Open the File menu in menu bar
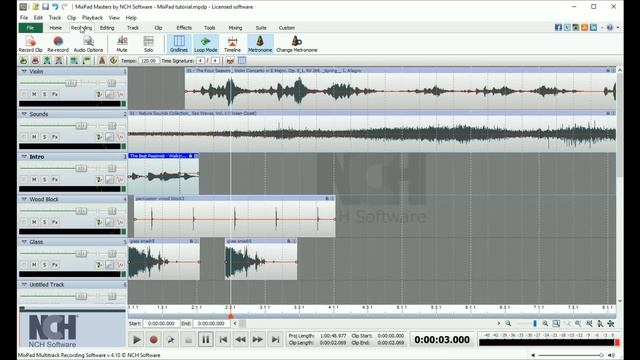The image size is (640, 360). point(24,18)
